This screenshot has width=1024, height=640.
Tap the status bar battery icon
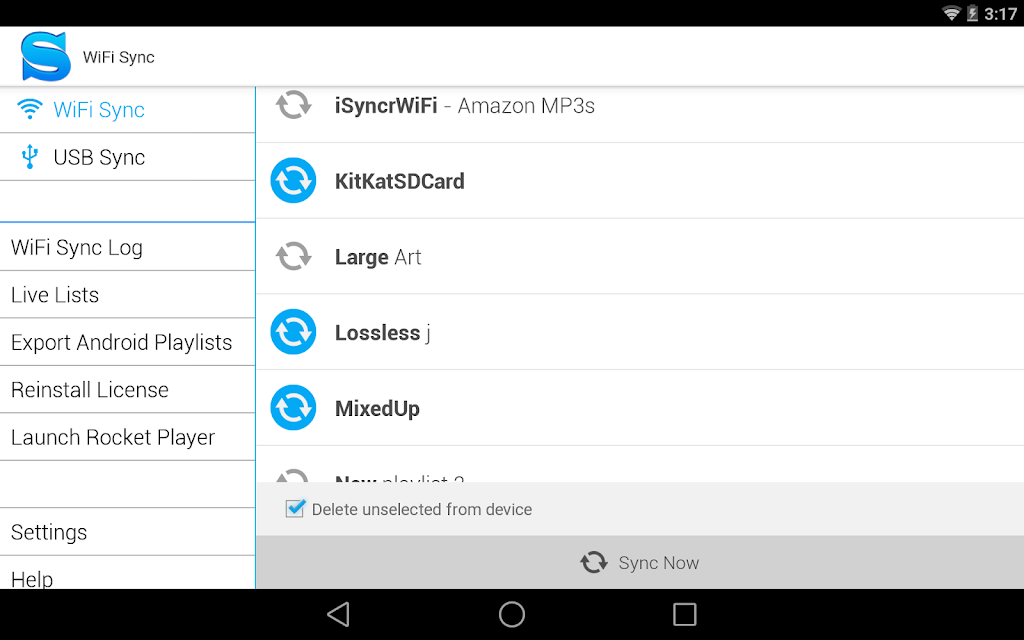point(972,13)
